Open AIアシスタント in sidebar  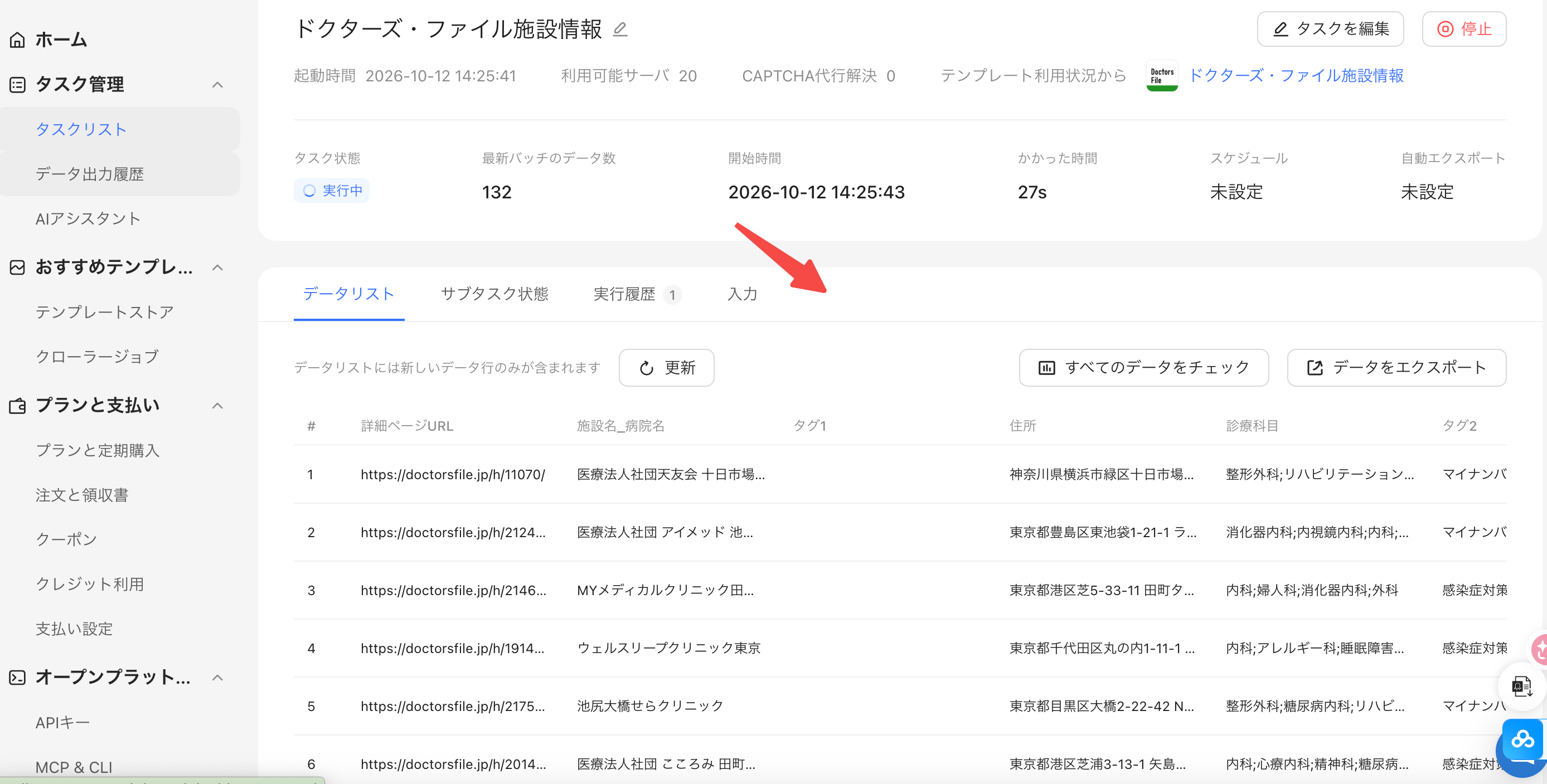coord(88,218)
